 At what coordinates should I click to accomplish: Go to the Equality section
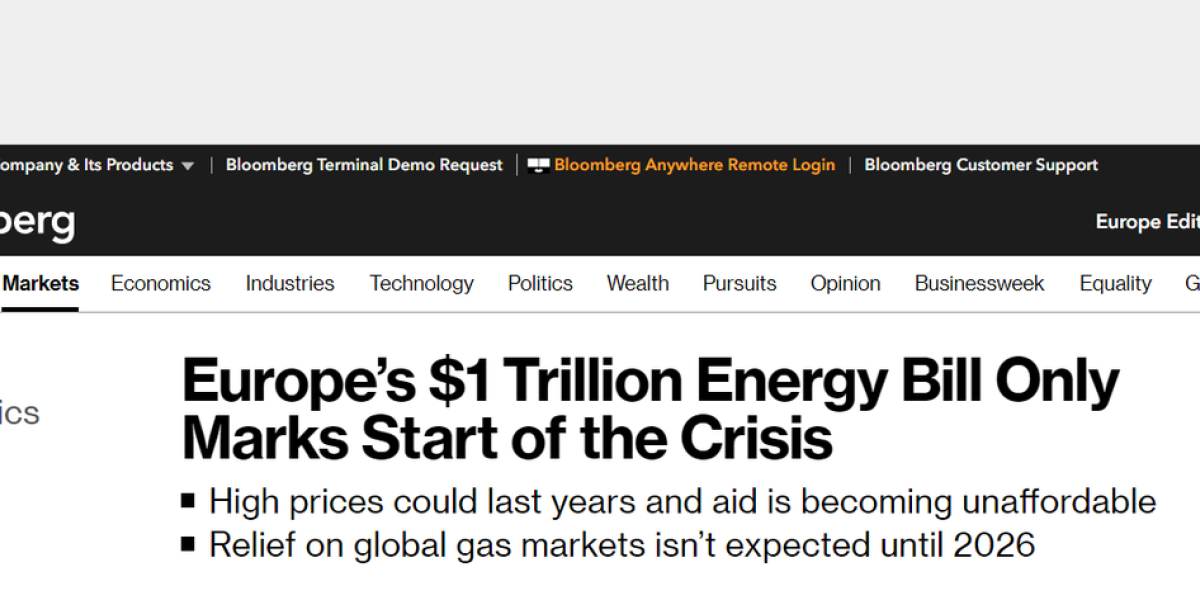tap(1115, 283)
